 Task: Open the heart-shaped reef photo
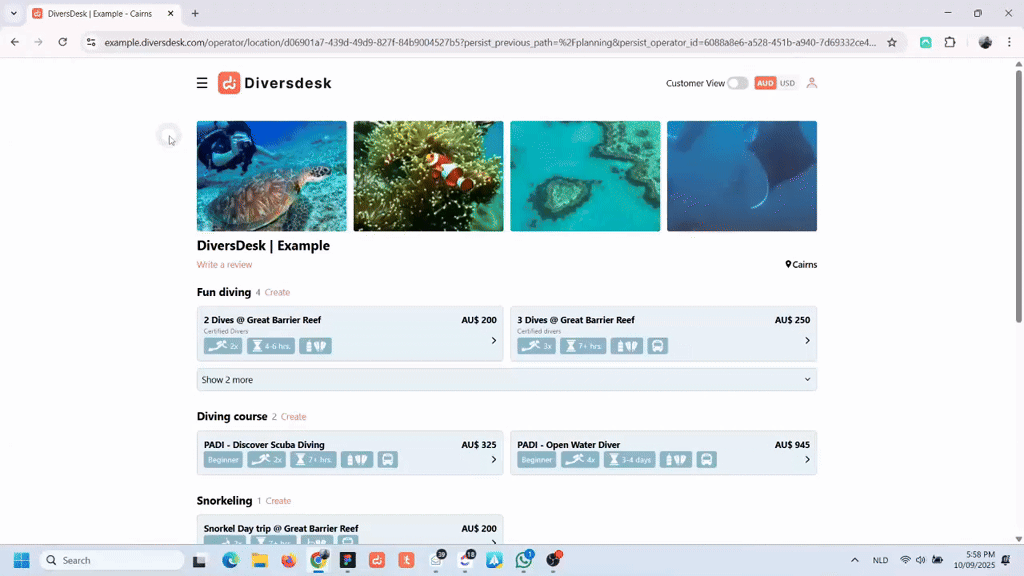tap(585, 176)
